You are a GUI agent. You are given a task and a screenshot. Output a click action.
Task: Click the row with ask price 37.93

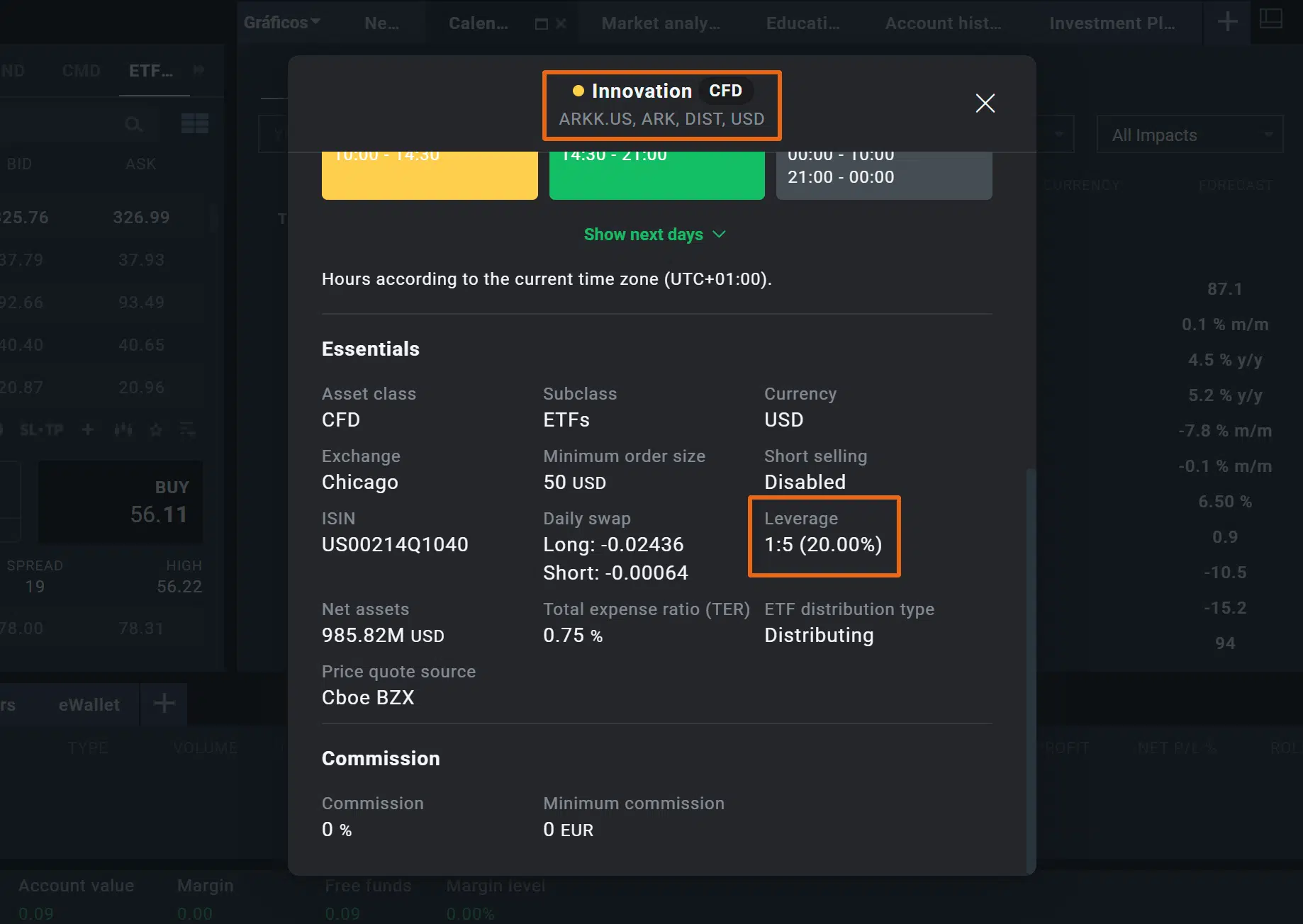(103, 260)
